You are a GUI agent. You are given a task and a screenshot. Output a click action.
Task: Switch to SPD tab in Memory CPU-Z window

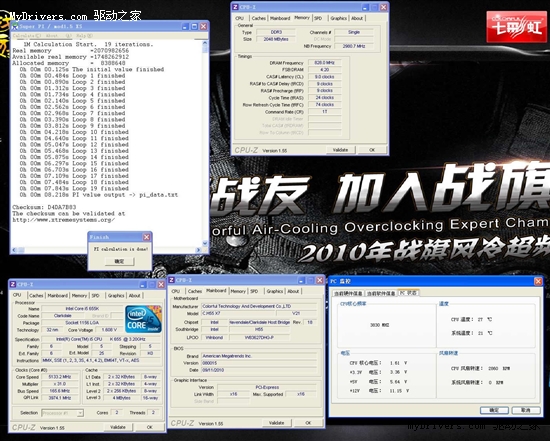click(x=318, y=18)
